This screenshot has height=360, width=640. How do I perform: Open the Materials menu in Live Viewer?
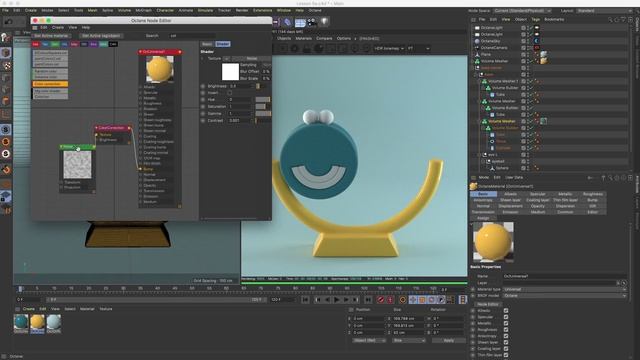click(x=303, y=38)
